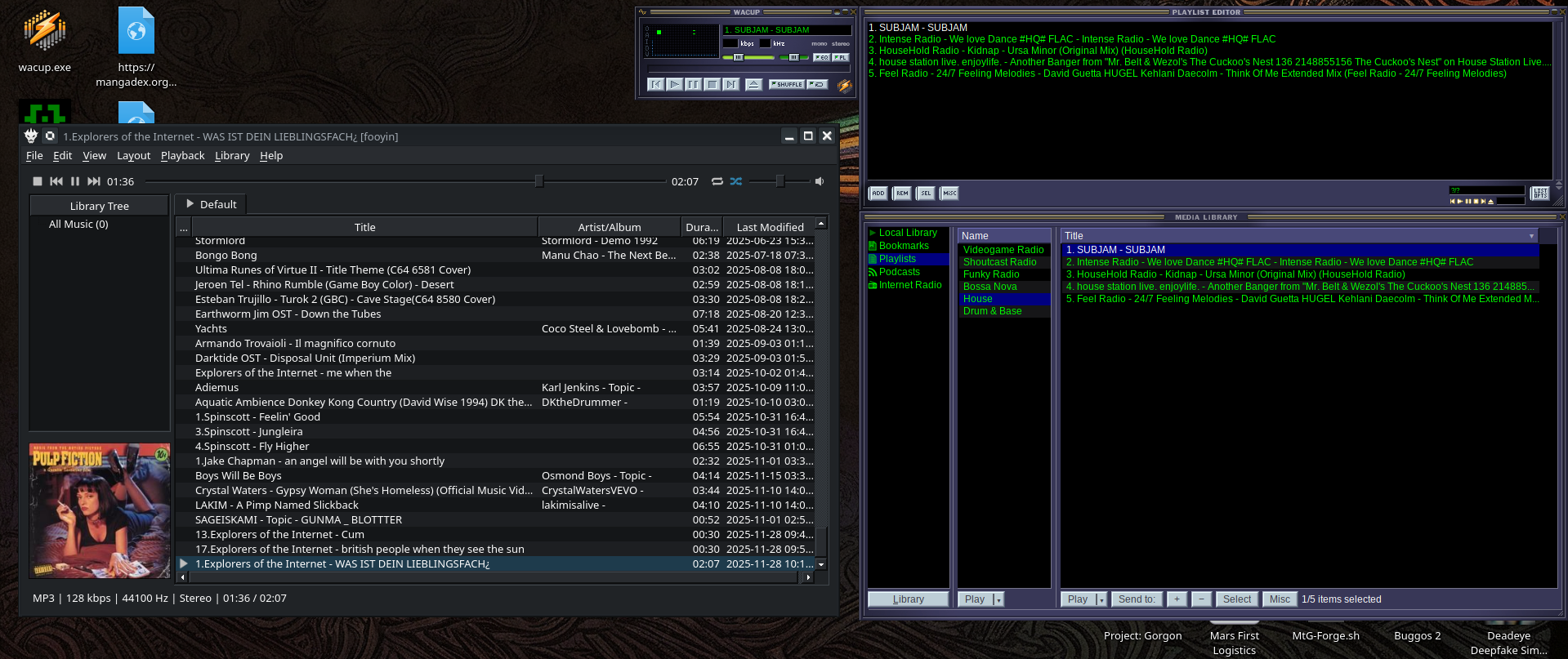Open the Playback menu
The width and height of the screenshot is (1568, 659).
182,156
